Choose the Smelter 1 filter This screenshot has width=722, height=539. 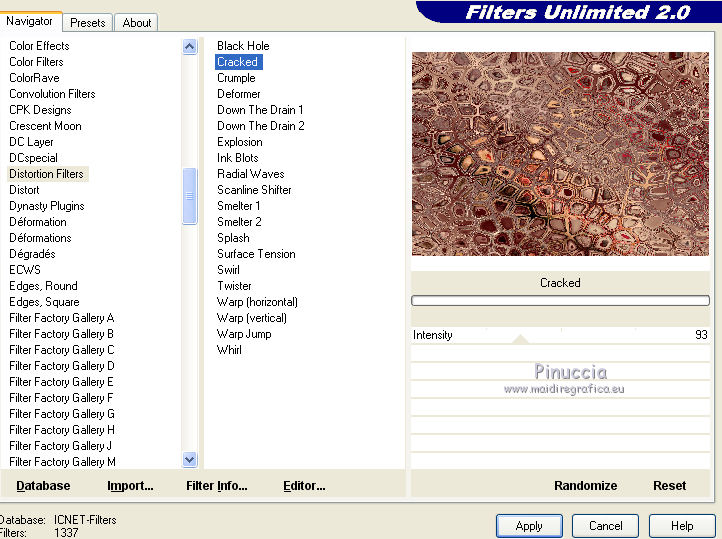(239, 206)
